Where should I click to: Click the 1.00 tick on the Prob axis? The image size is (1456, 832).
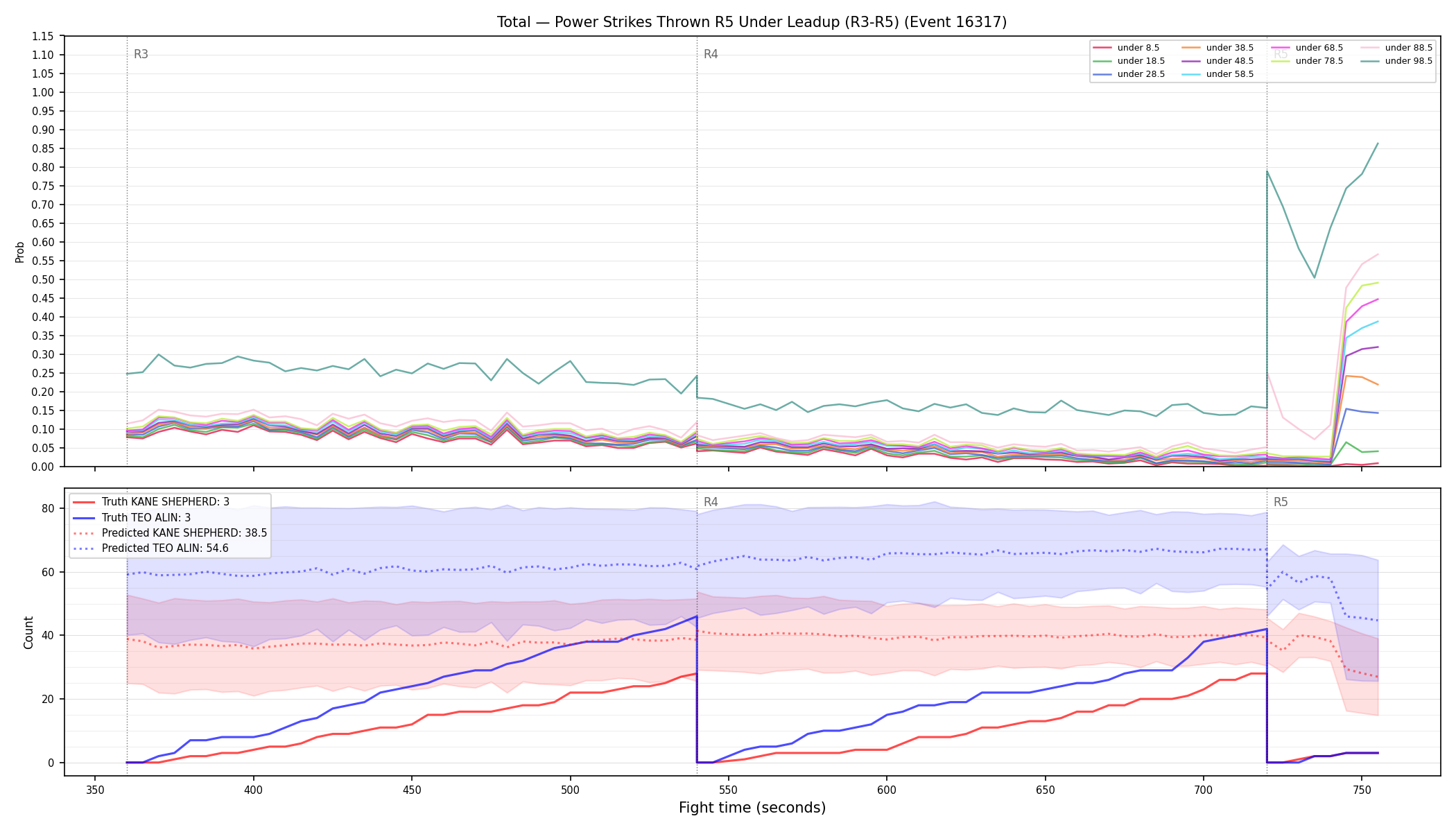click(x=43, y=93)
